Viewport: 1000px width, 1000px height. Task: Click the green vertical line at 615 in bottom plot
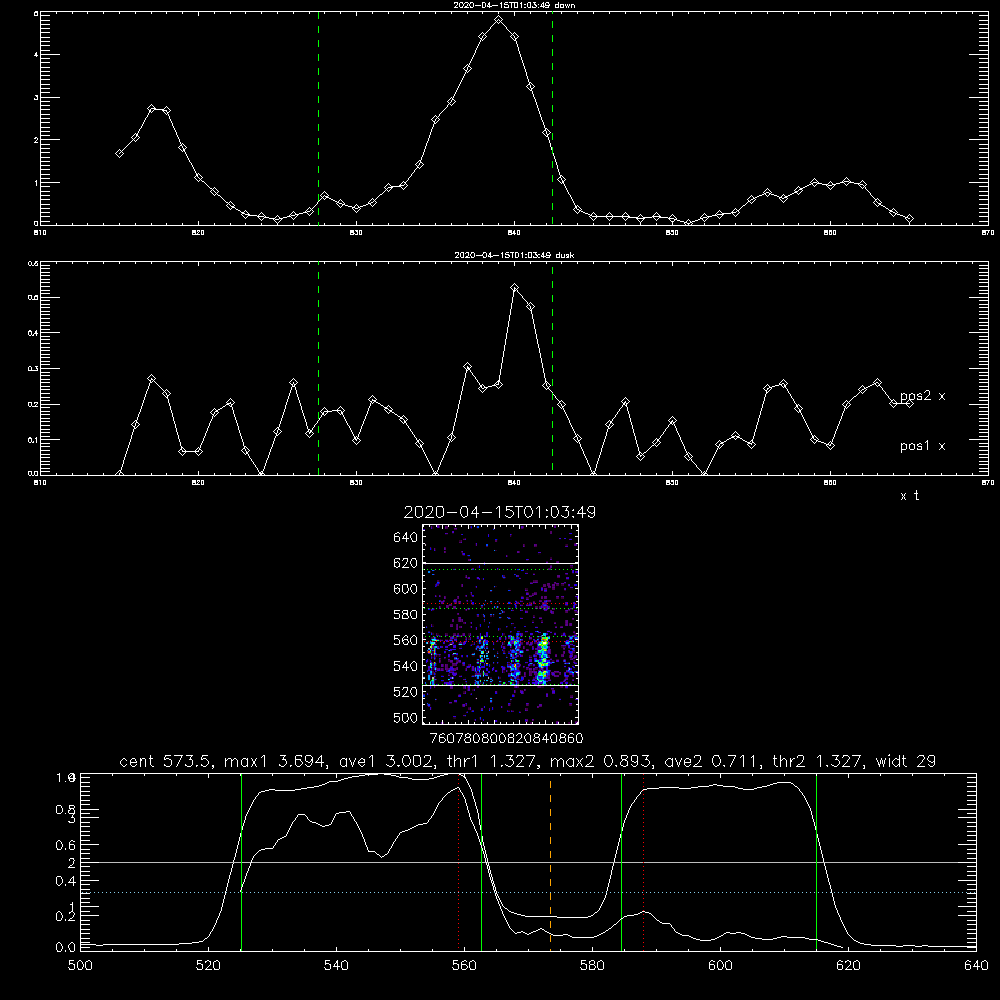[x=816, y=862]
